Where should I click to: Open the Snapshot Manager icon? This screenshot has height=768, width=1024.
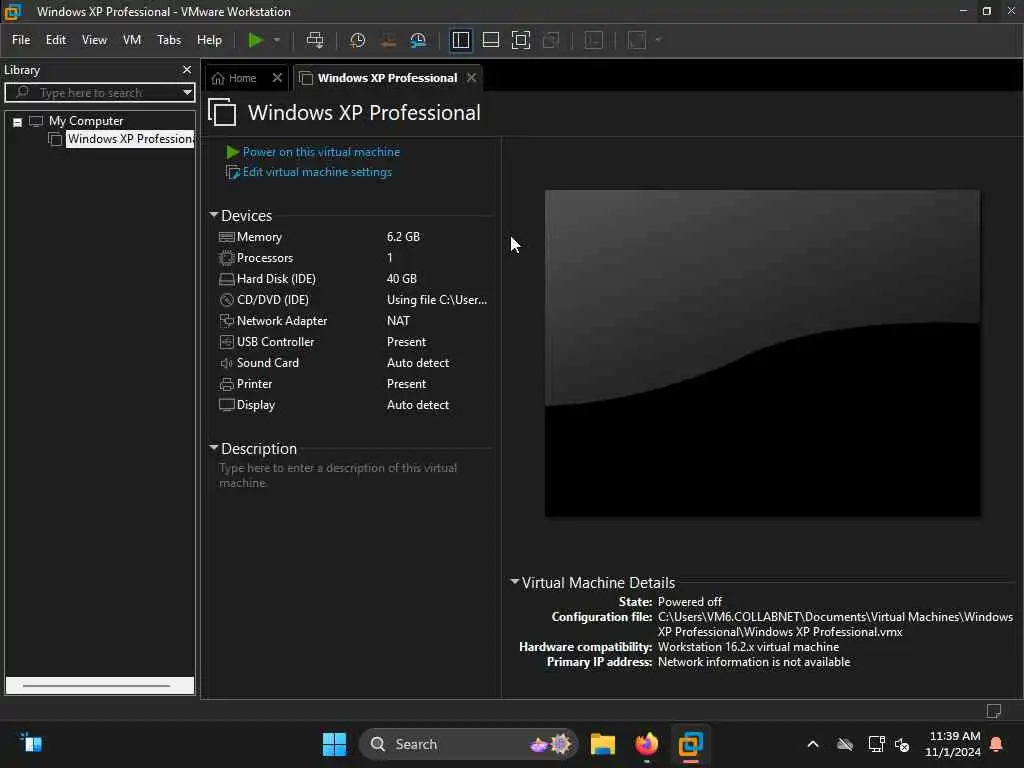(418, 40)
